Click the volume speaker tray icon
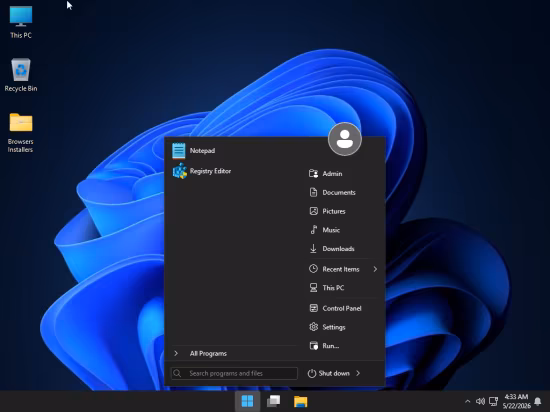 [x=480, y=401]
